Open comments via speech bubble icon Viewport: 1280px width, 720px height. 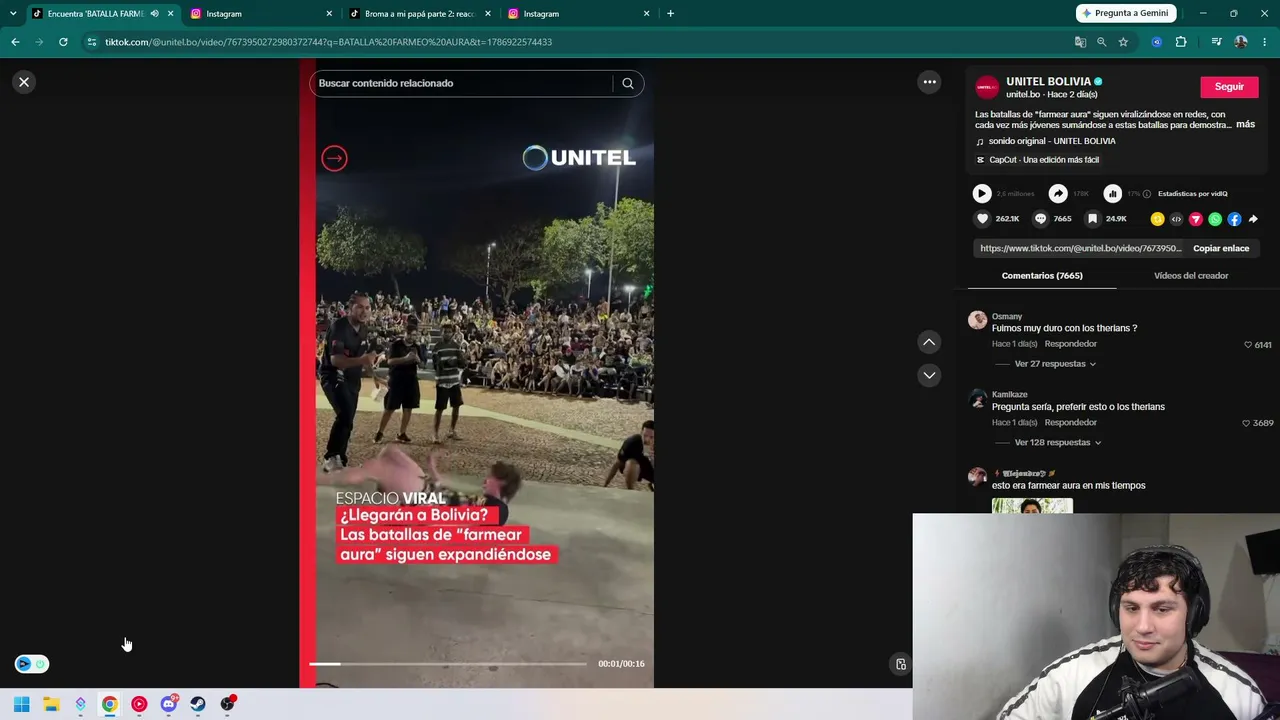point(1040,219)
